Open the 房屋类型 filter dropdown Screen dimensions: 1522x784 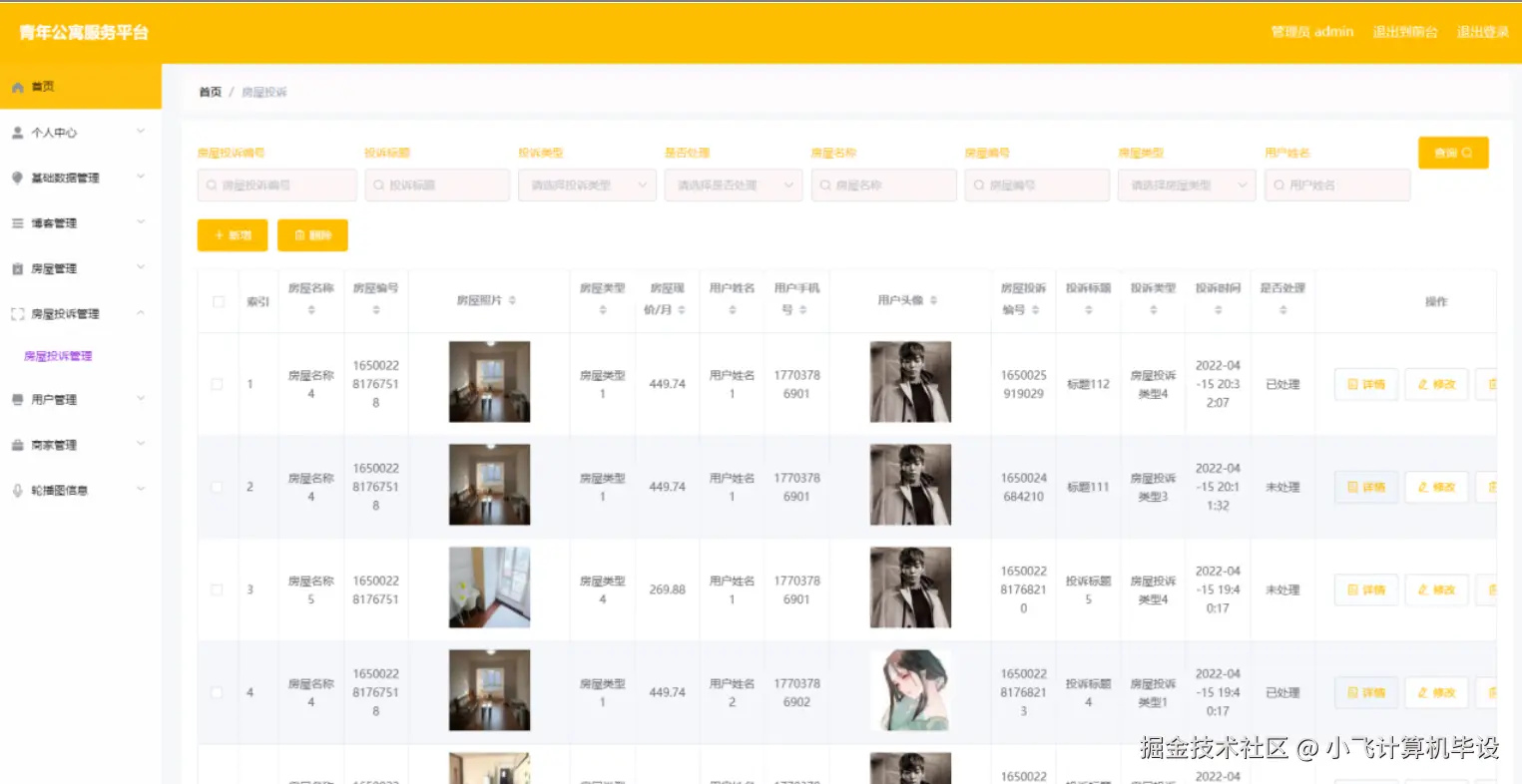1187,186
